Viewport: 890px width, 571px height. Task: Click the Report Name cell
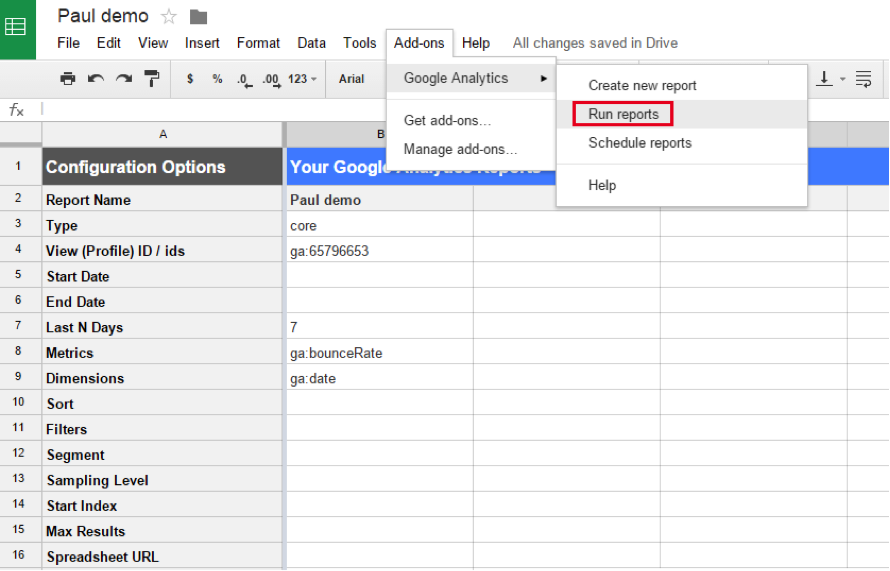pos(162,200)
